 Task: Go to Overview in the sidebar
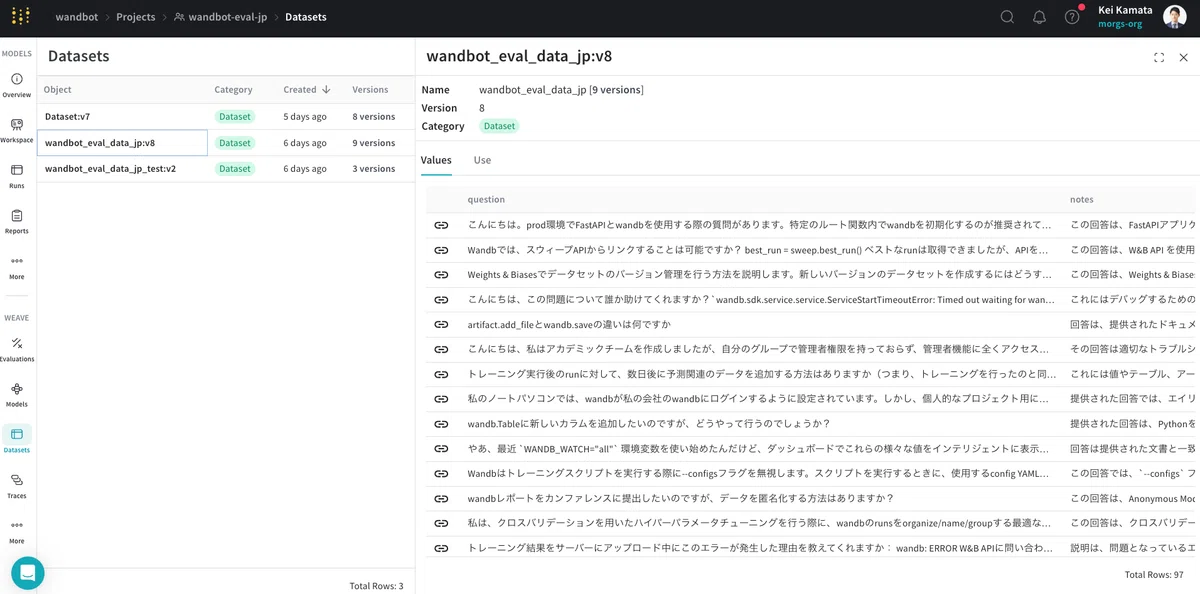pos(17,85)
